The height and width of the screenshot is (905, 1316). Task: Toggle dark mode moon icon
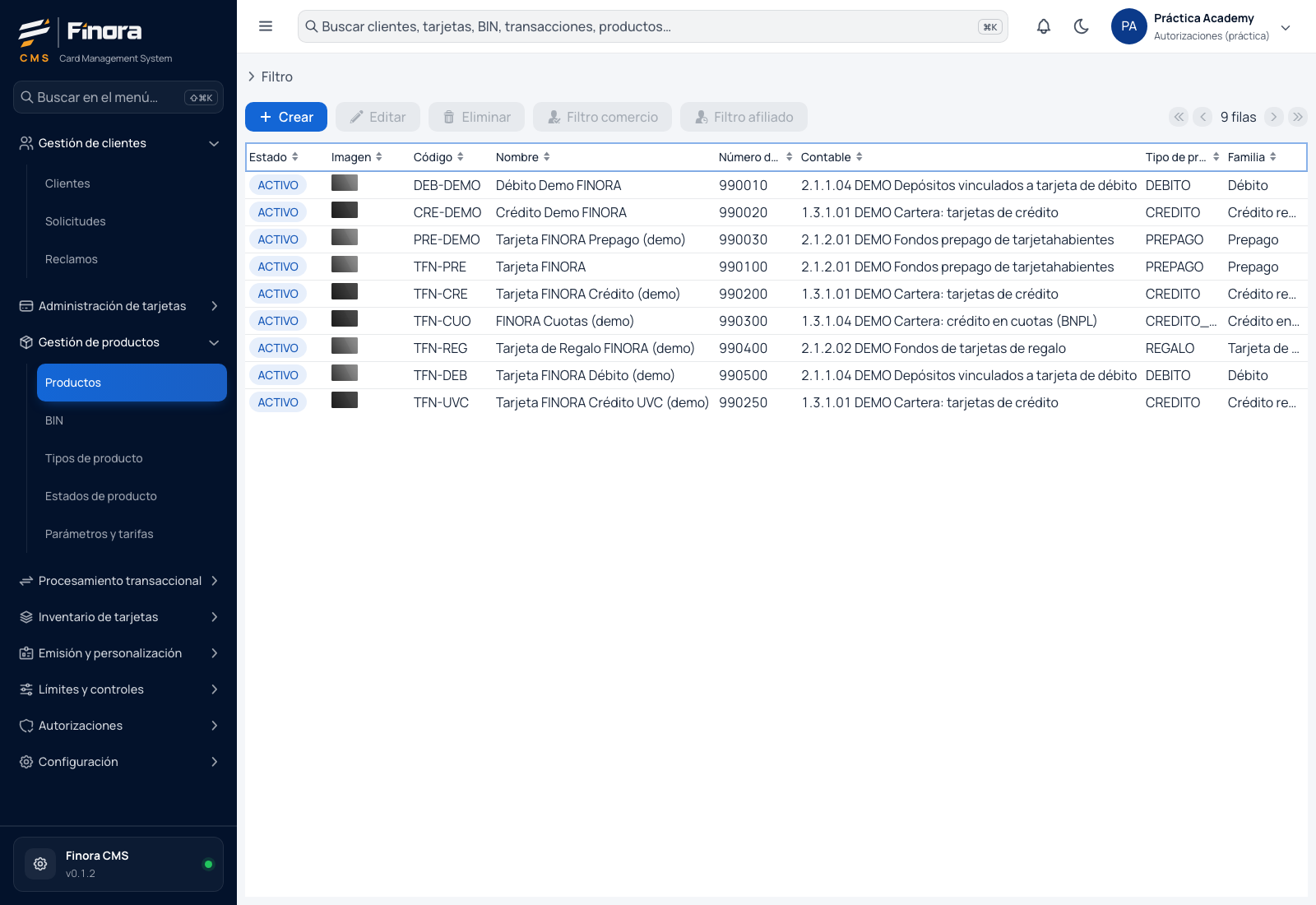click(1082, 26)
